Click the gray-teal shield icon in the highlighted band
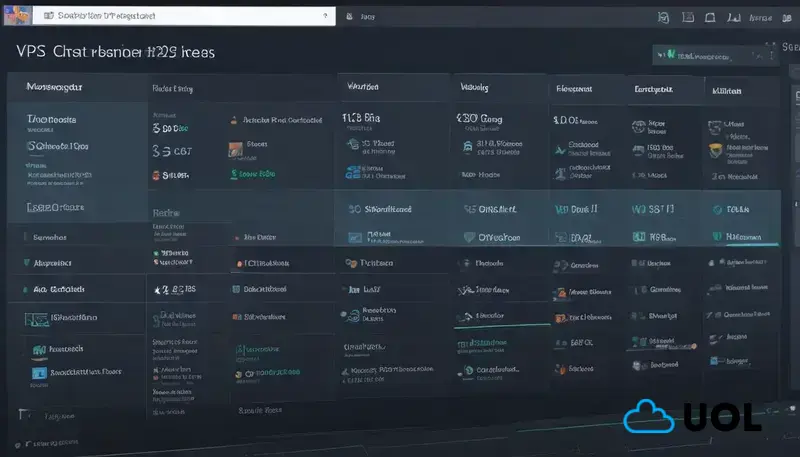Image resolution: width=800 pixels, height=457 pixels. point(469,237)
